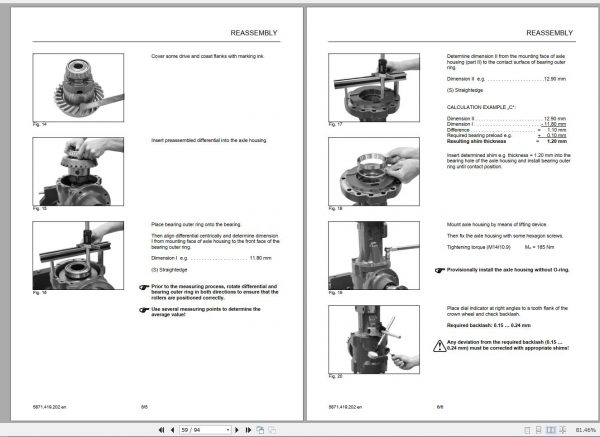Click the hand icon beside 'Provisionally install'

(x=440, y=270)
